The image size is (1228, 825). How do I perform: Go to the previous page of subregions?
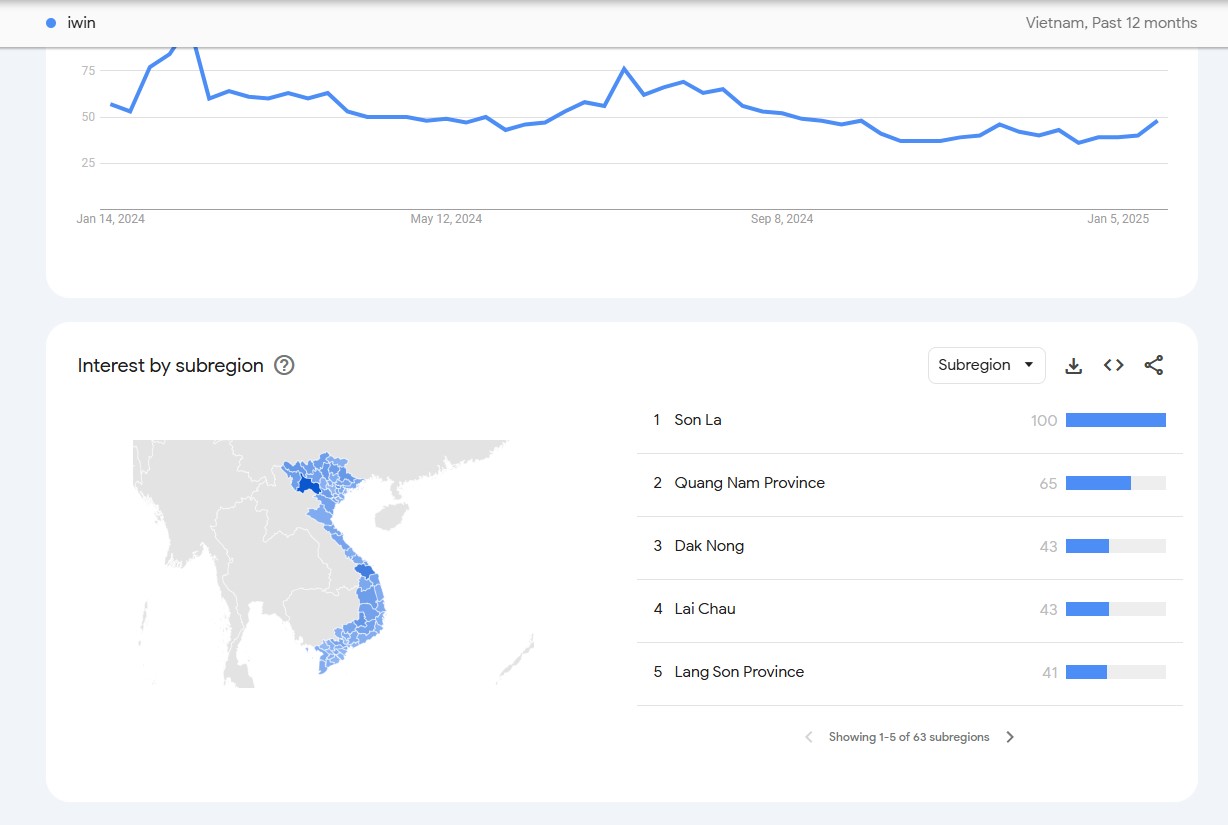click(809, 737)
